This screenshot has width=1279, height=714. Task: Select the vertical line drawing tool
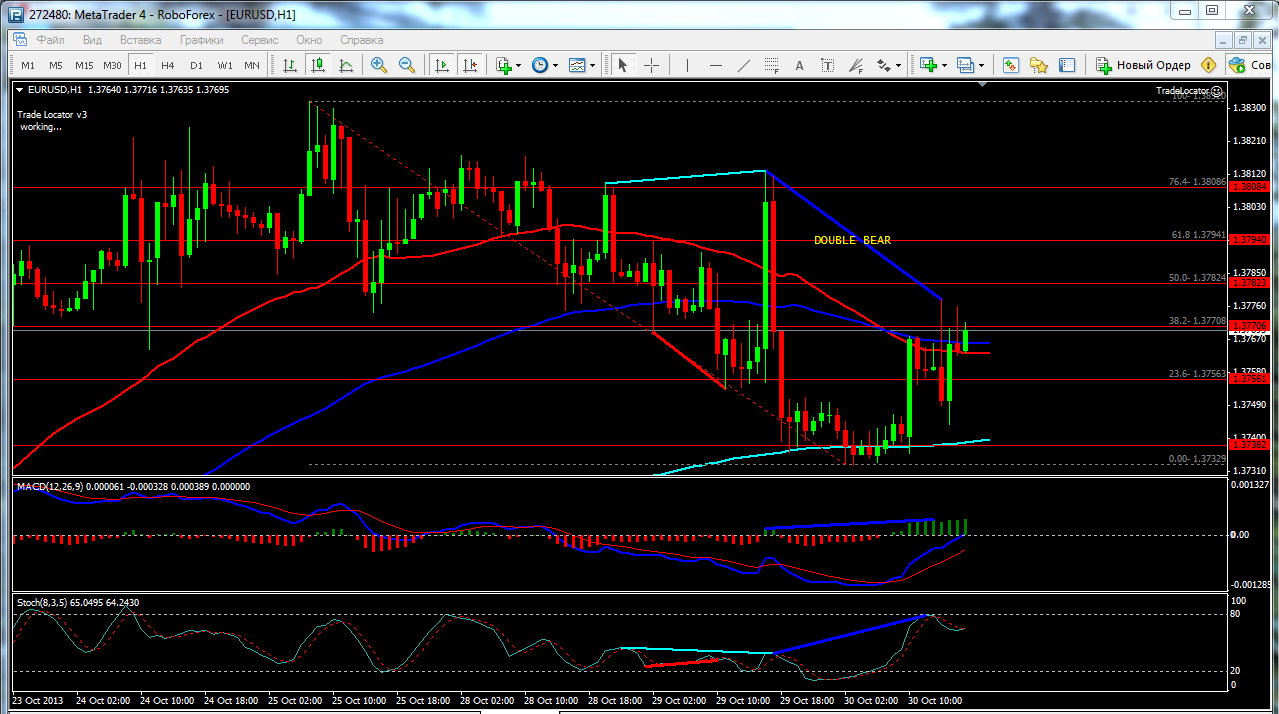687,65
